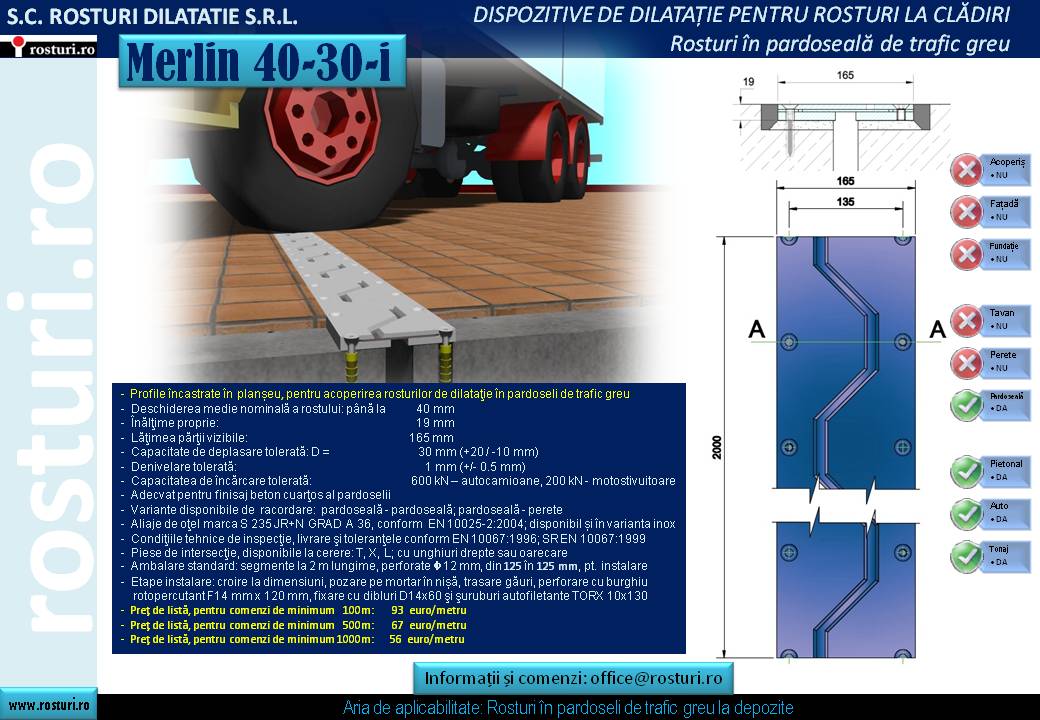Select the 'Acoperiș NU' label tag
Image resolution: width=1040 pixels, height=720 pixels.
(x=1006, y=168)
